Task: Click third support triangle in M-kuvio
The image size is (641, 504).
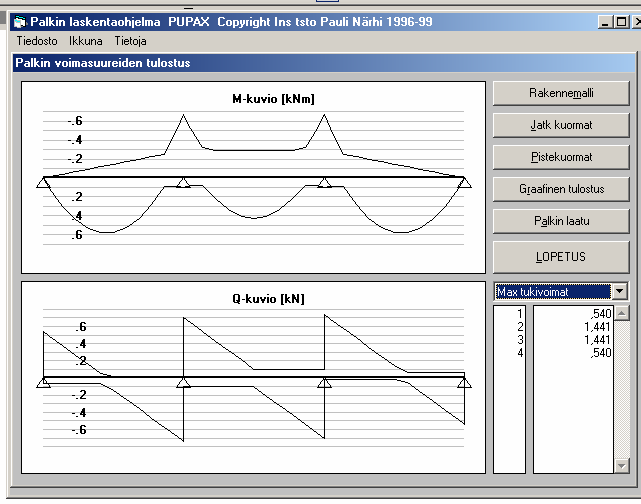Action: (324, 182)
